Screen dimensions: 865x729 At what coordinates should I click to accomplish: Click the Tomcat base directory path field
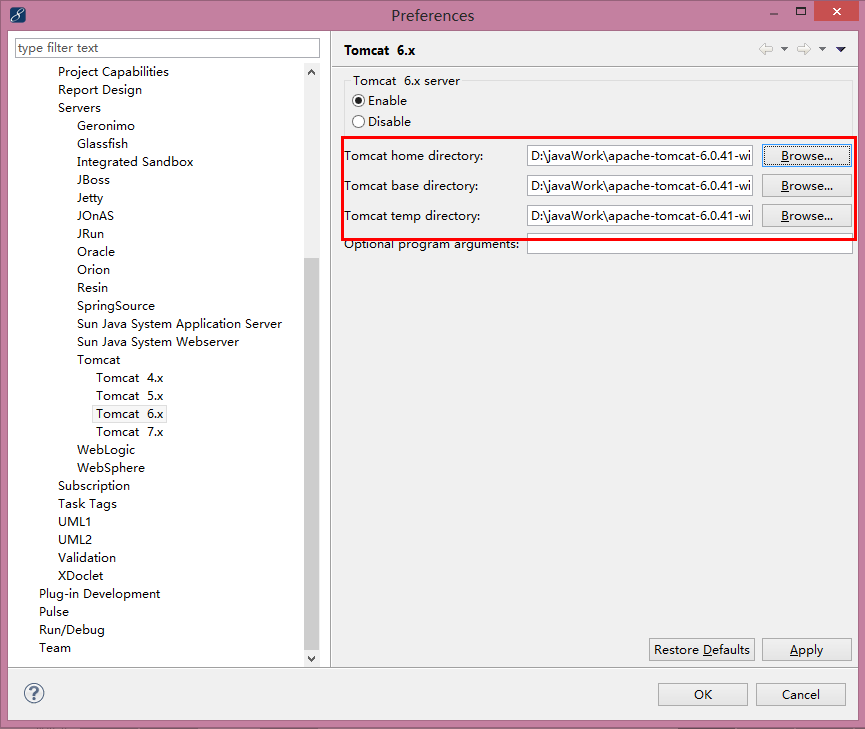click(x=640, y=186)
